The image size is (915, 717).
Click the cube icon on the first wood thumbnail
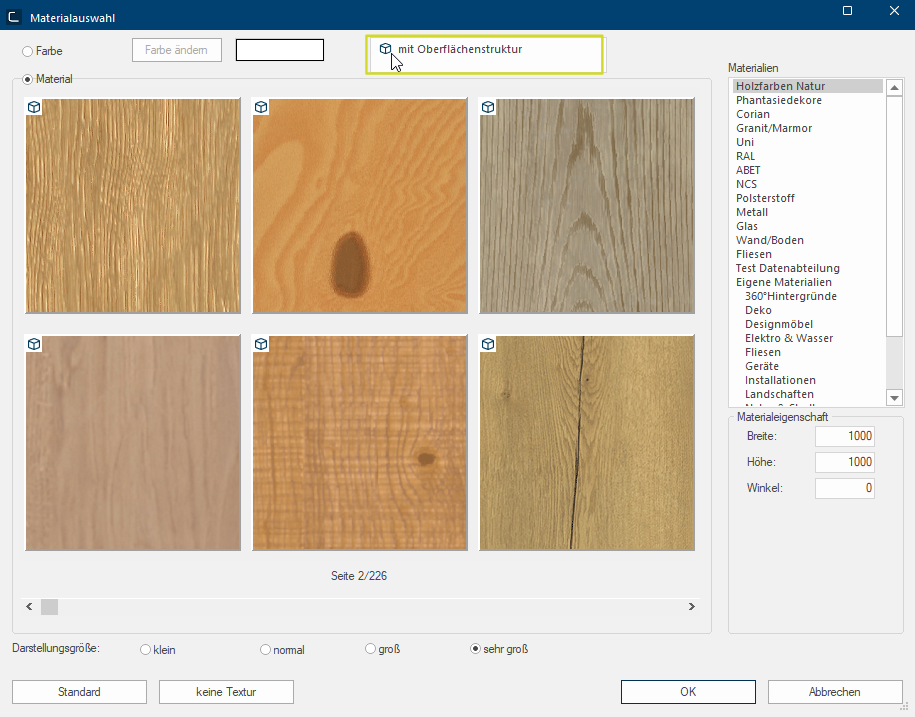coord(34,107)
